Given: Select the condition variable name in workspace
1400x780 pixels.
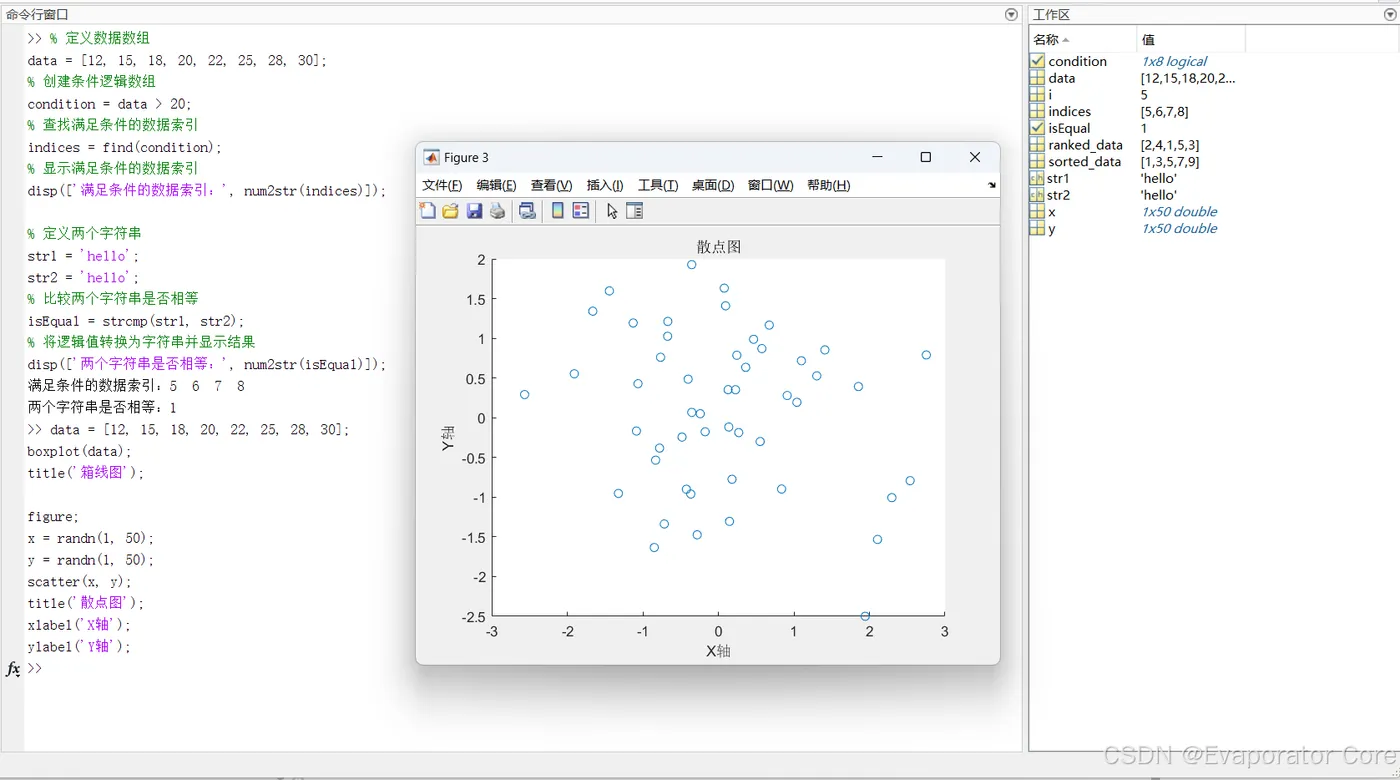Looking at the screenshot, I should 1077,61.
